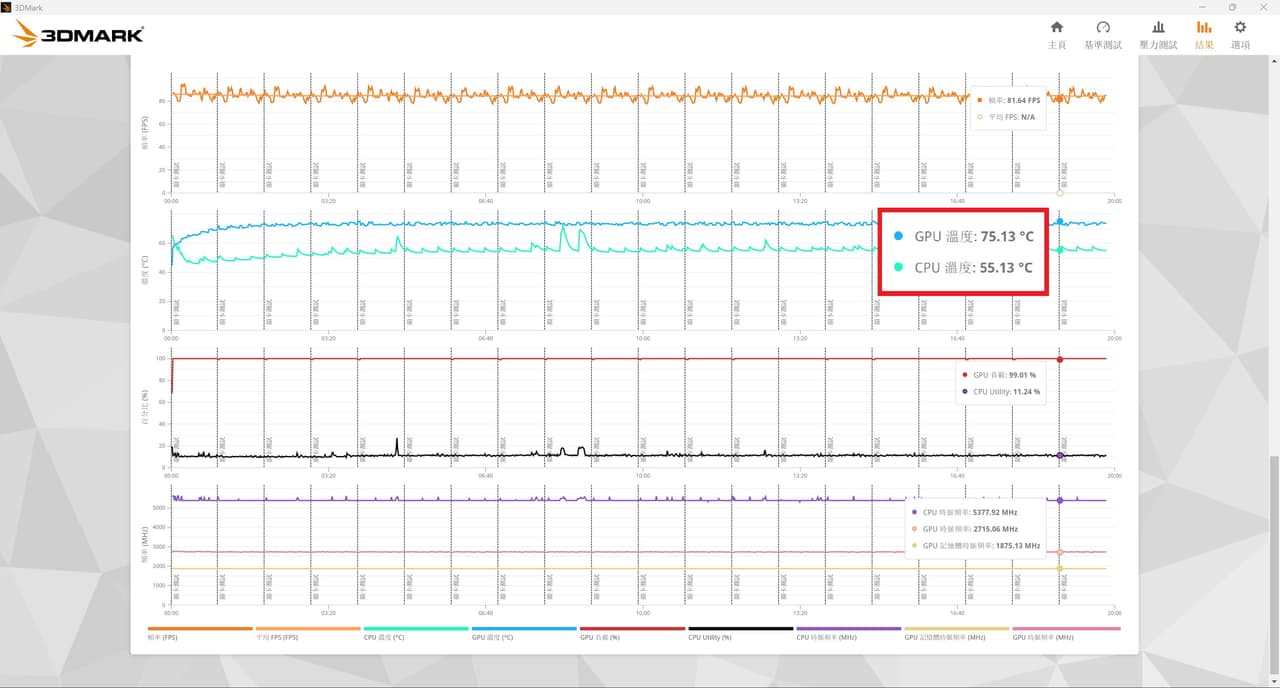1280x688 pixels.
Task: Open the Benchmarks (基準測試) gauge icon
Action: [x=1103, y=34]
